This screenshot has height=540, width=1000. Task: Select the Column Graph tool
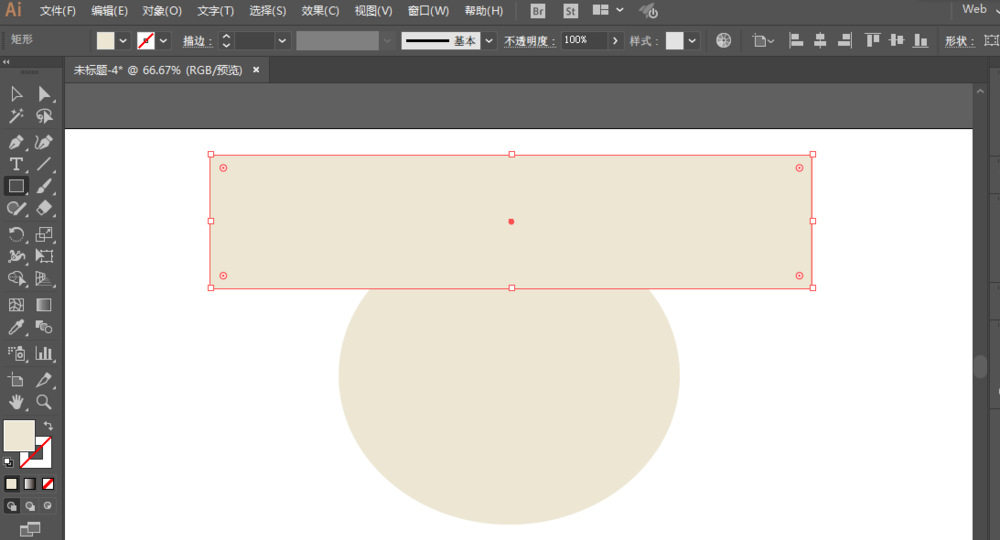point(44,353)
